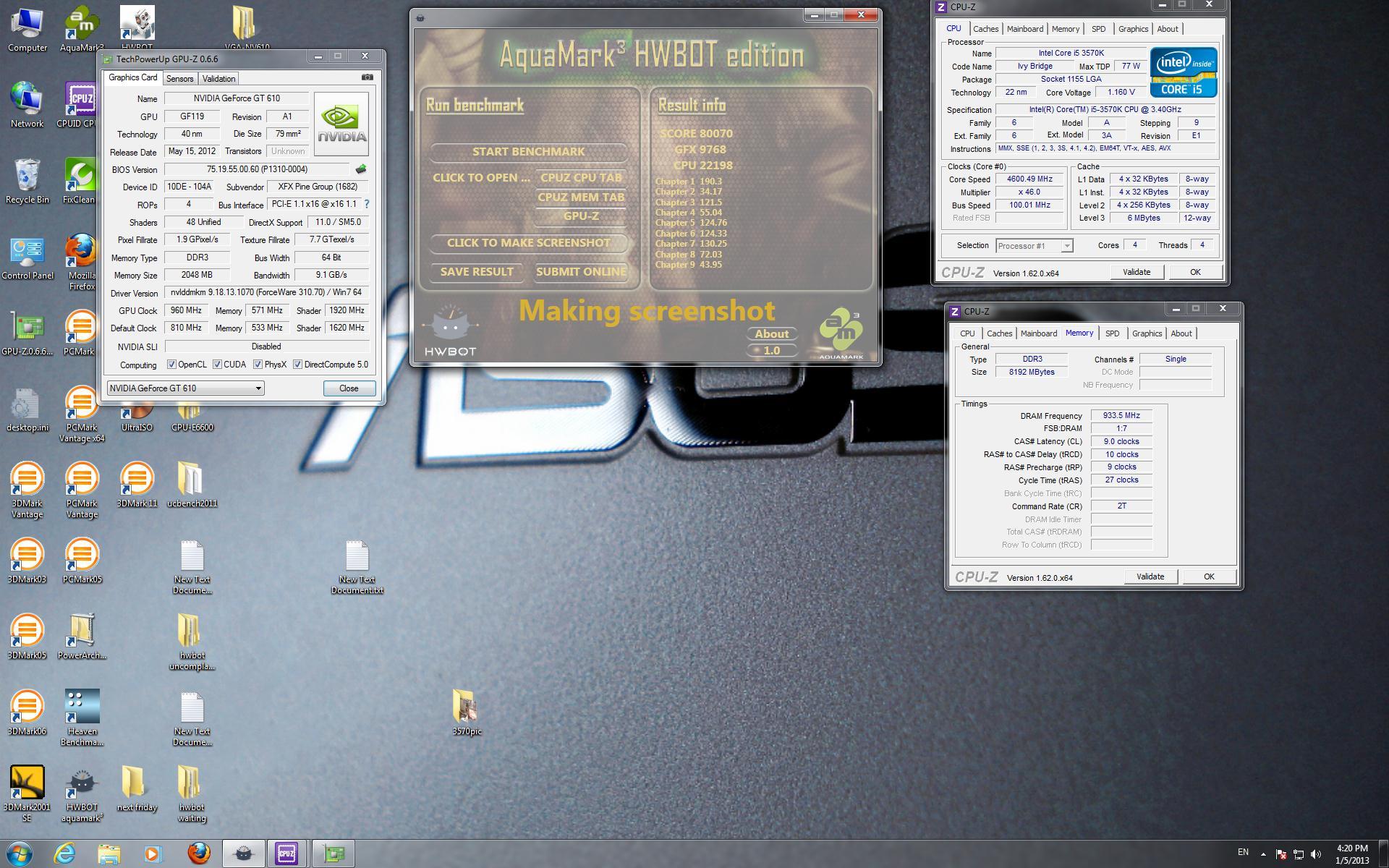Click HWBOT logo in AquaMark window
The height and width of the screenshot is (868, 1389).
click(450, 331)
